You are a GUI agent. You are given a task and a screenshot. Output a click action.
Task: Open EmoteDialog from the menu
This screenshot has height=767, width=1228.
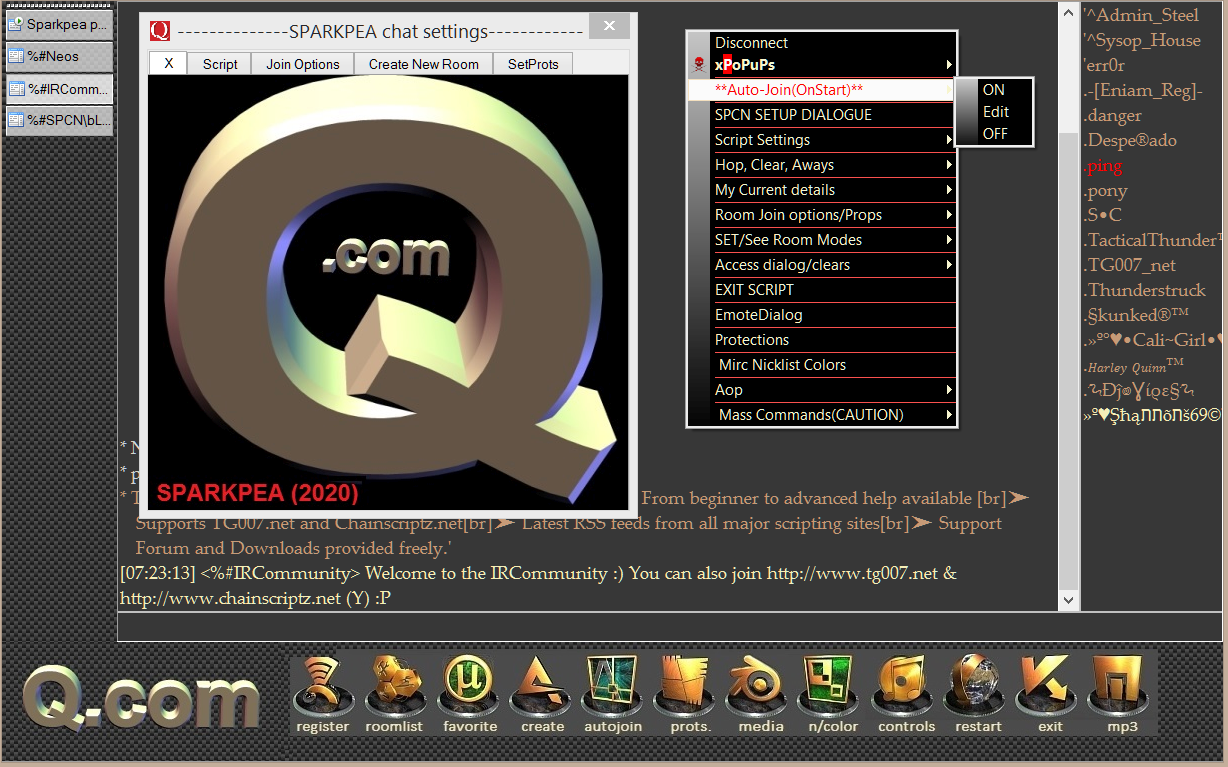click(x=822, y=314)
